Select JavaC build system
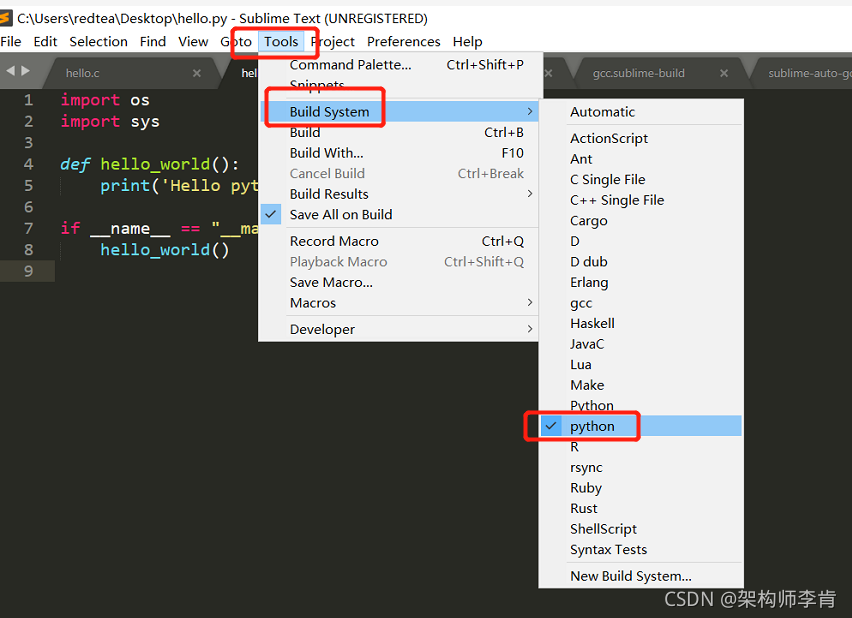This screenshot has width=852, height=618. 641,344
